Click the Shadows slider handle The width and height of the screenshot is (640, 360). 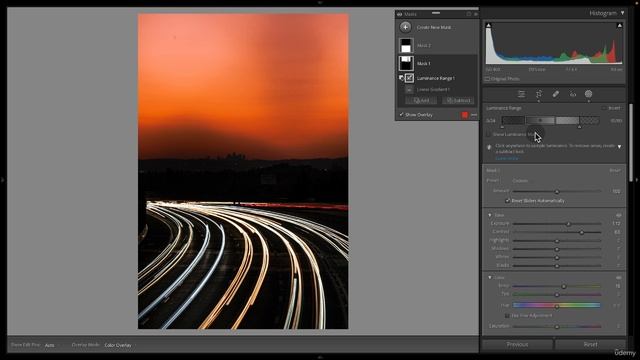tap(557, 249)
